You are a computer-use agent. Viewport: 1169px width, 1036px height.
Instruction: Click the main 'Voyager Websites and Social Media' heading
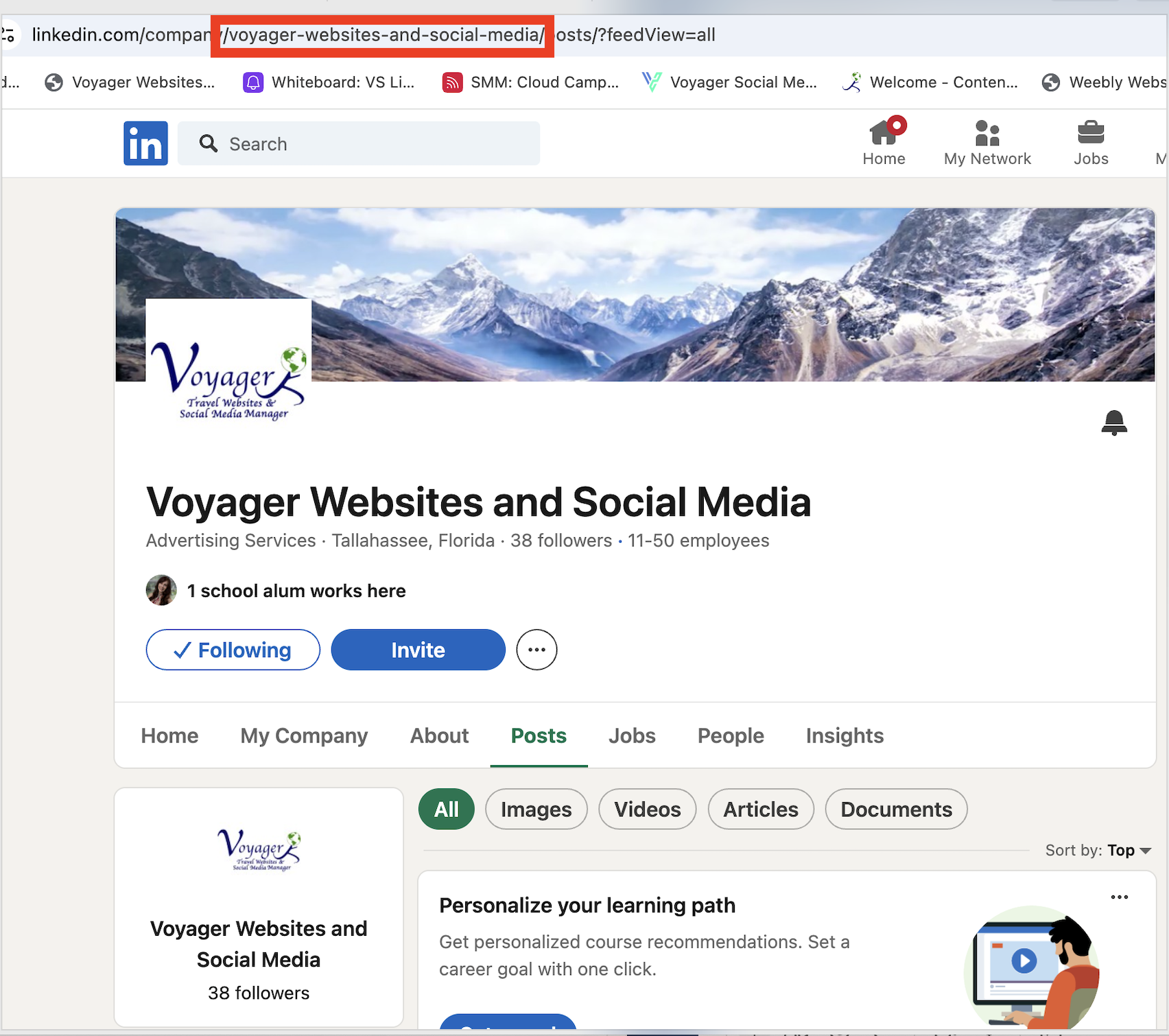coord(479,502)
